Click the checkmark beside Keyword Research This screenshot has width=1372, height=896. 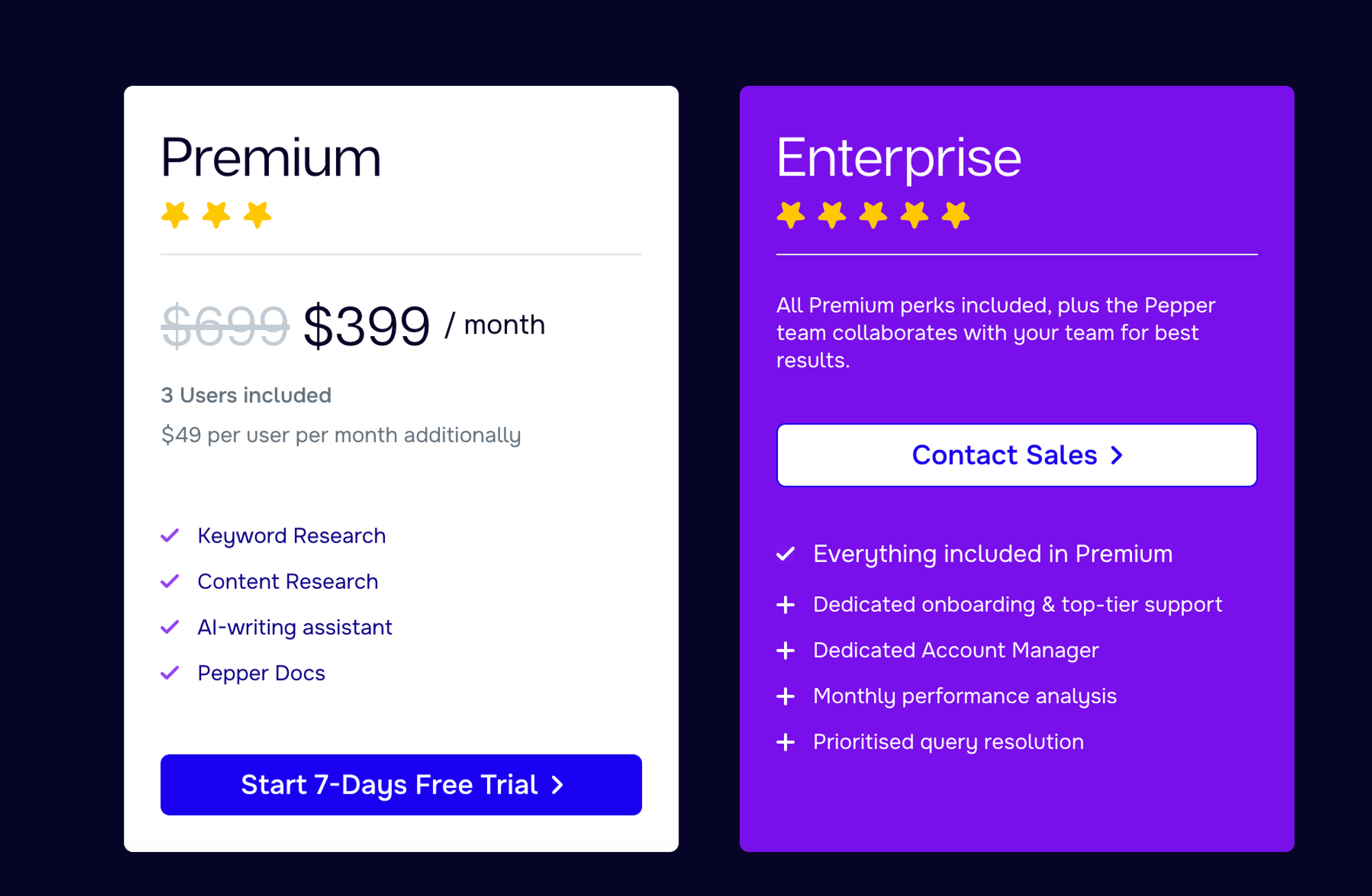[170, 536]
